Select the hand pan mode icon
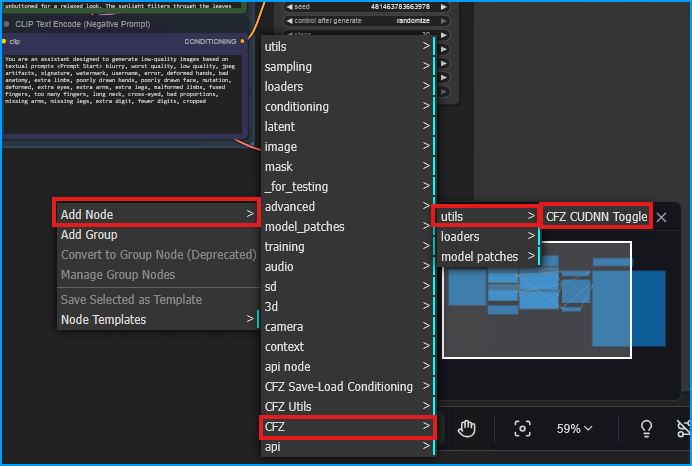 pyautogui.click(x=466, y=428)
